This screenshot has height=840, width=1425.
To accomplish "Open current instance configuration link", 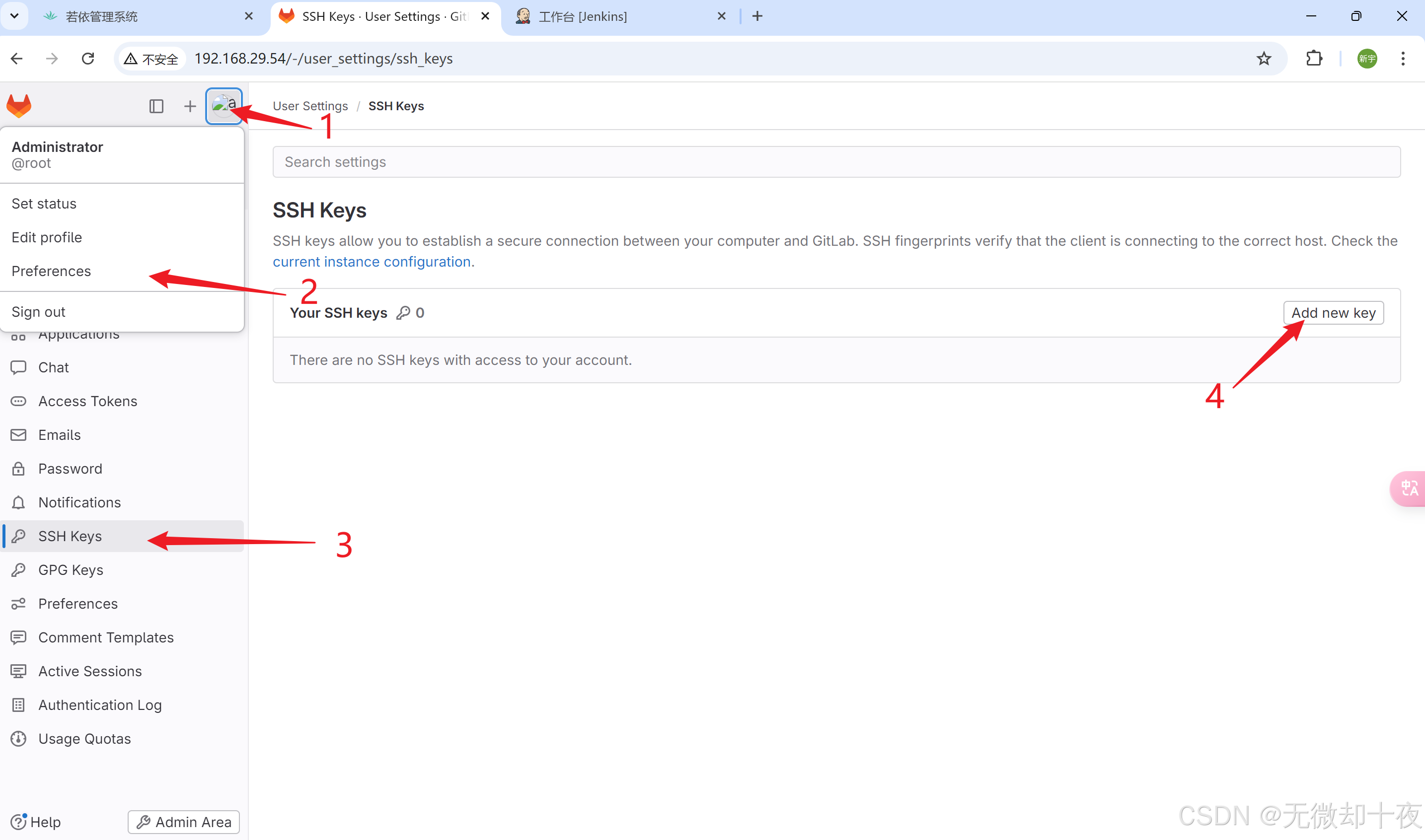I will 372,262.
